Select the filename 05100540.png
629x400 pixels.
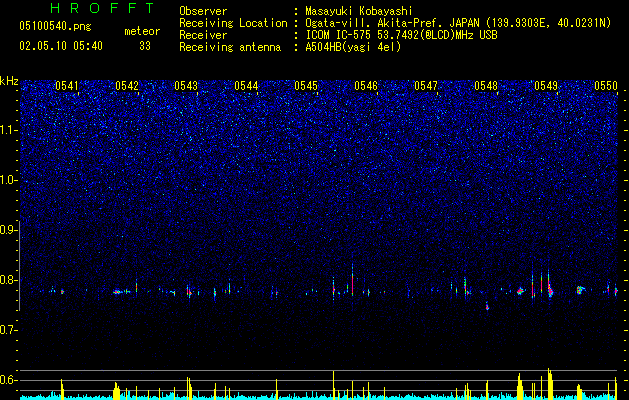tap(55, 26)
